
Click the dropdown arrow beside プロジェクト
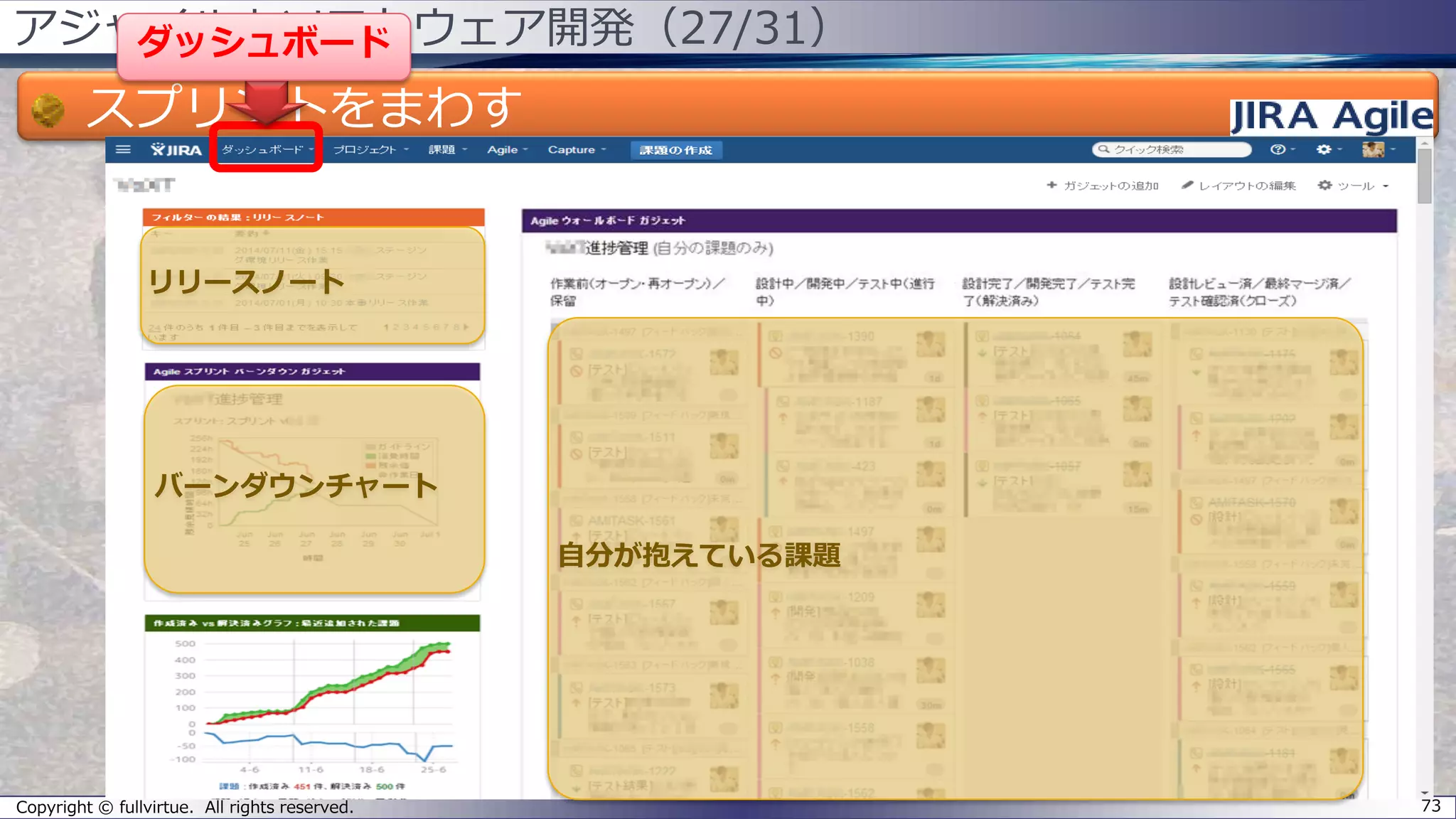[406, 150]
